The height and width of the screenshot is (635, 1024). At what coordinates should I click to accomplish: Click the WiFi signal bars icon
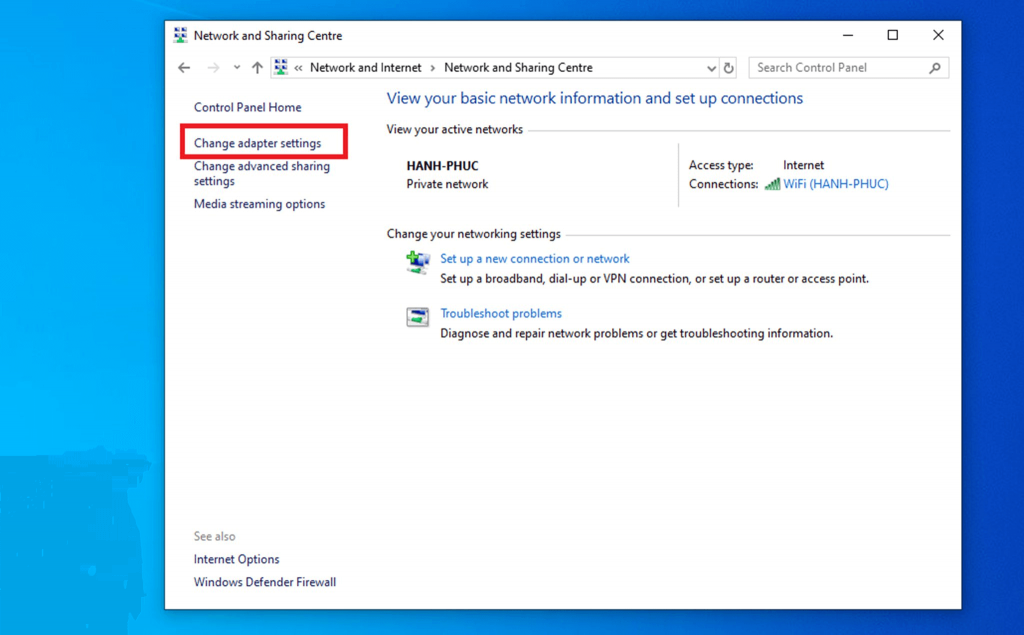tap(773, 184)
